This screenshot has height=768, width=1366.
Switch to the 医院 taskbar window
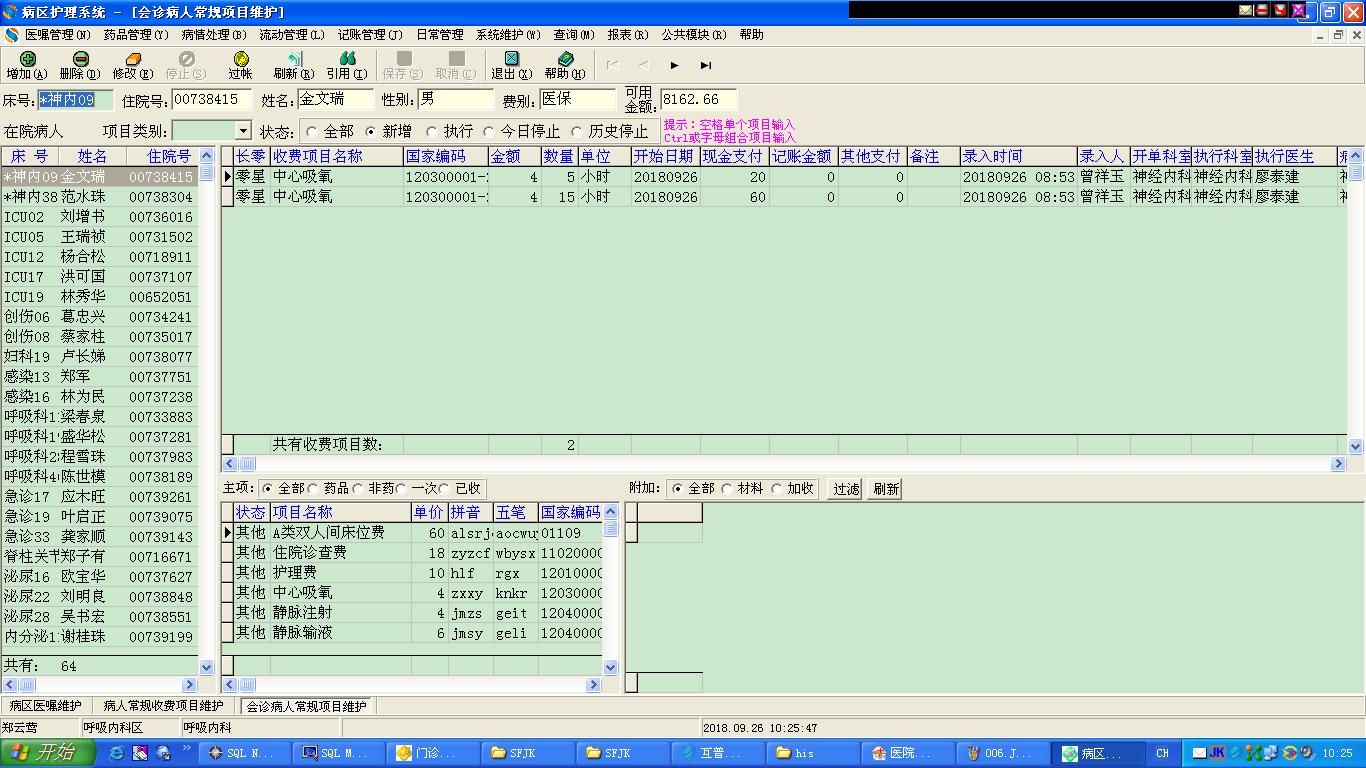[x=905, y=753]
